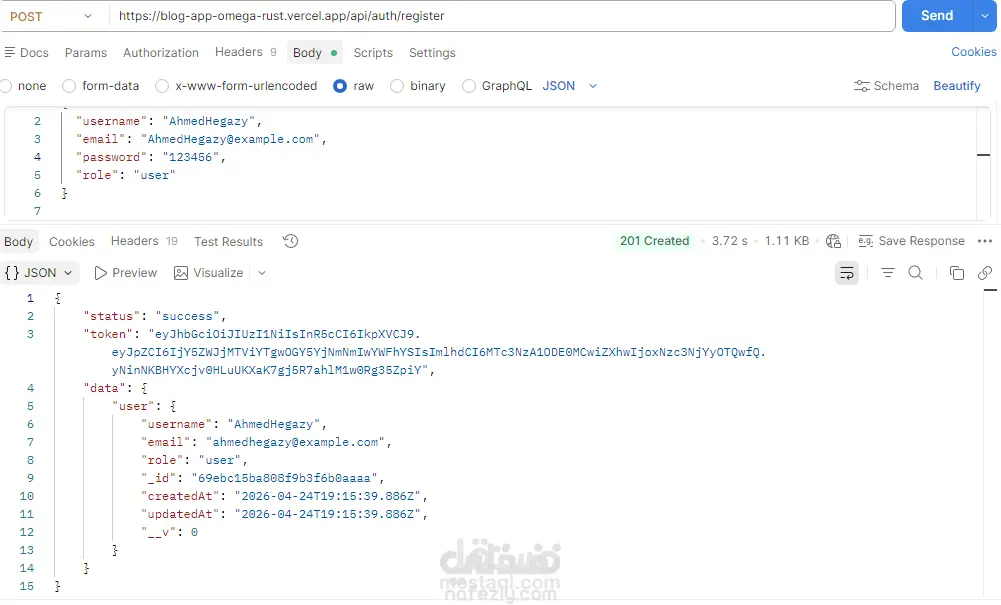Image resolution: width=1001 pixels, height=605 pixels.
Task: Preview the response
Action: (126, 273)
